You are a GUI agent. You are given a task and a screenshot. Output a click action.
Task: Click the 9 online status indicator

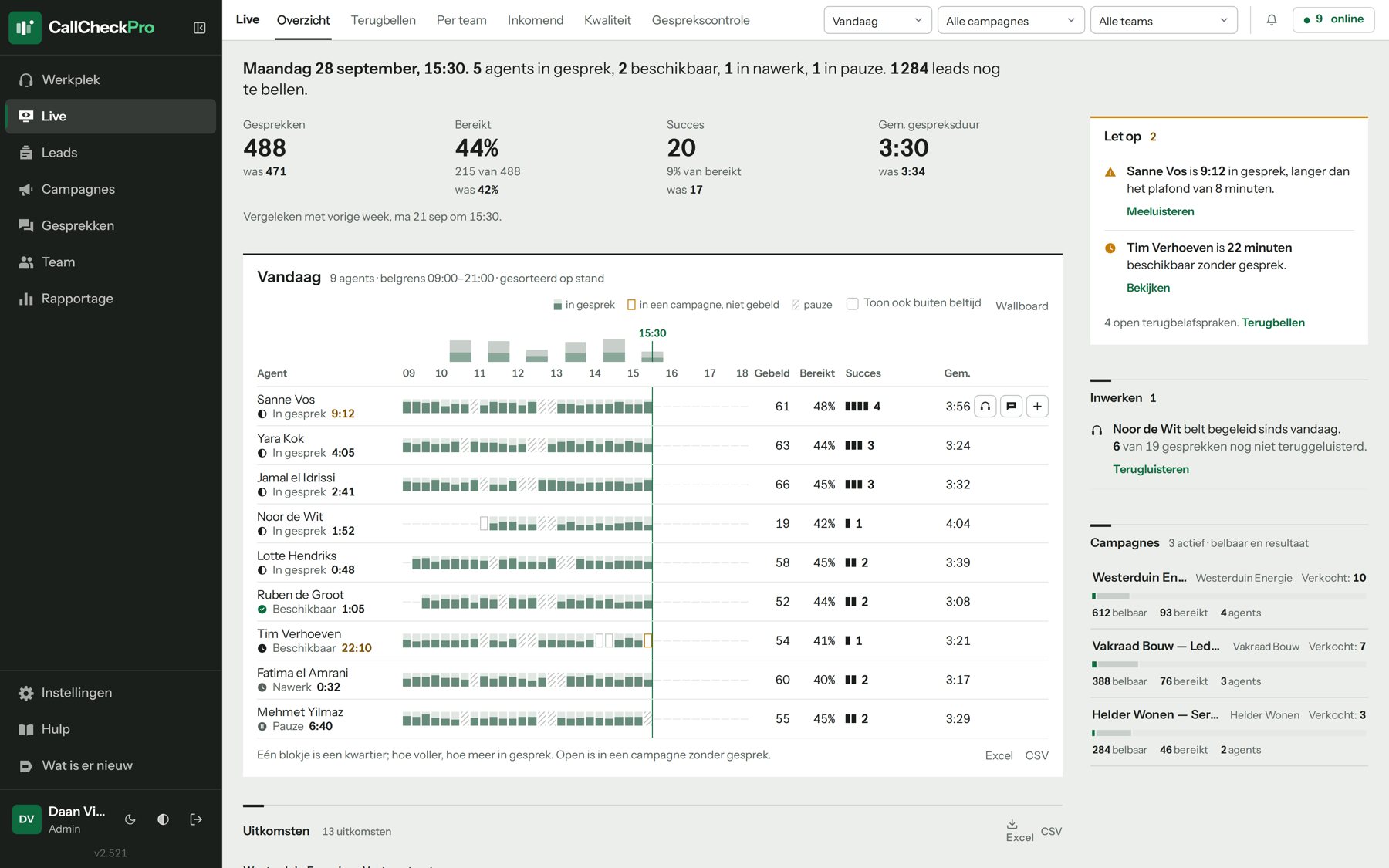1333,19
